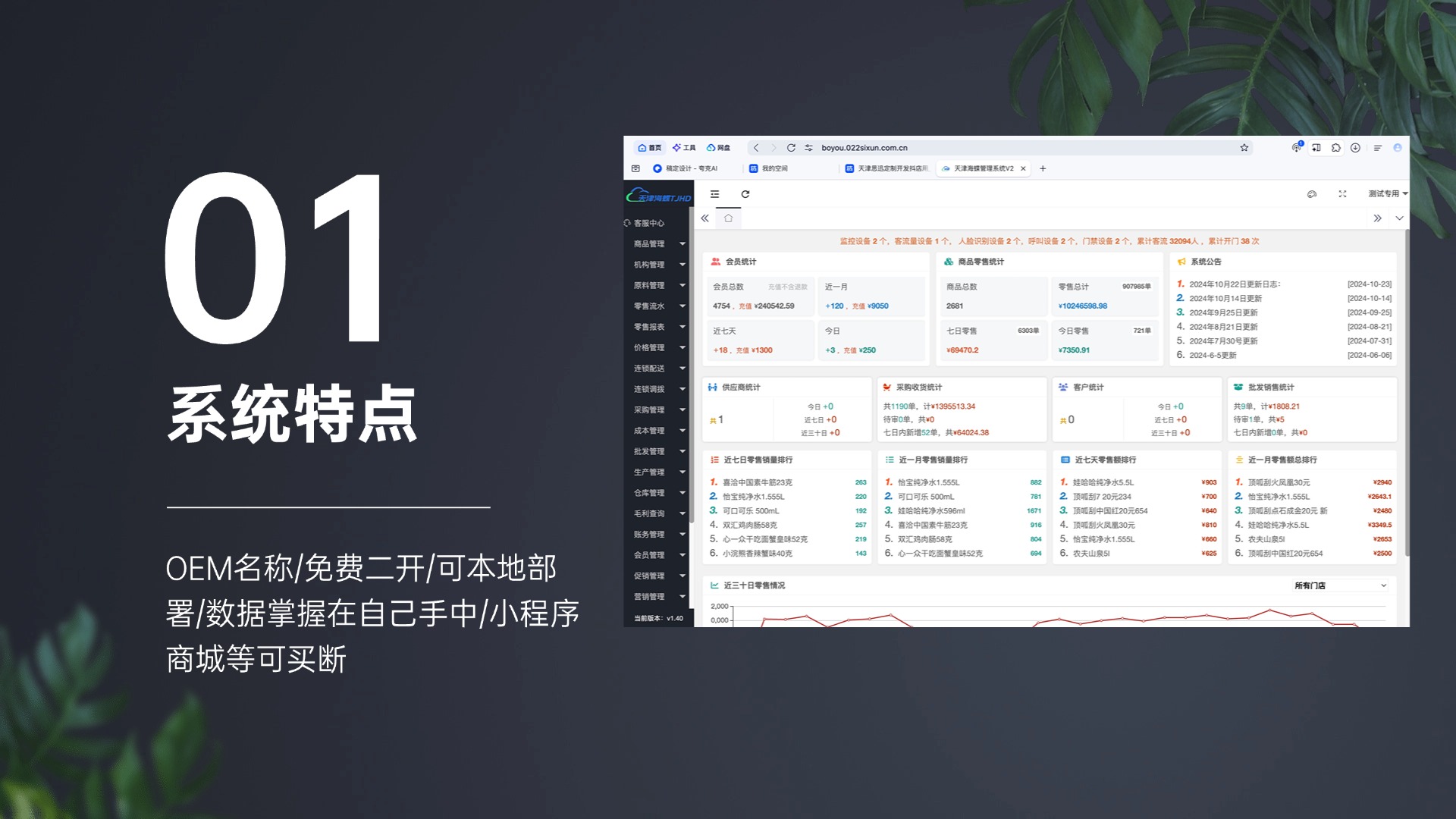Toggle the sidebar collapse menu icon

(x=714, y=194)
